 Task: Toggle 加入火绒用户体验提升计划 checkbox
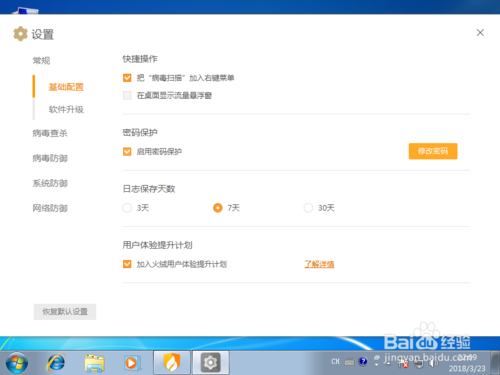click(x=127, y=264)
